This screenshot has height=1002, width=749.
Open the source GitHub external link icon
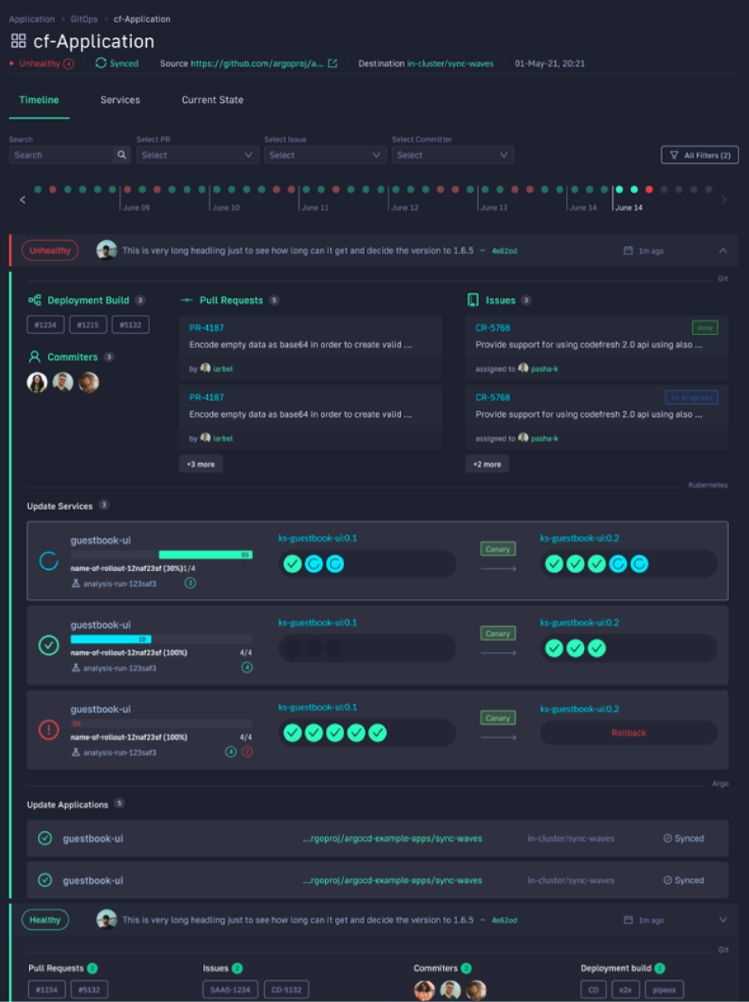click(333, 64)
